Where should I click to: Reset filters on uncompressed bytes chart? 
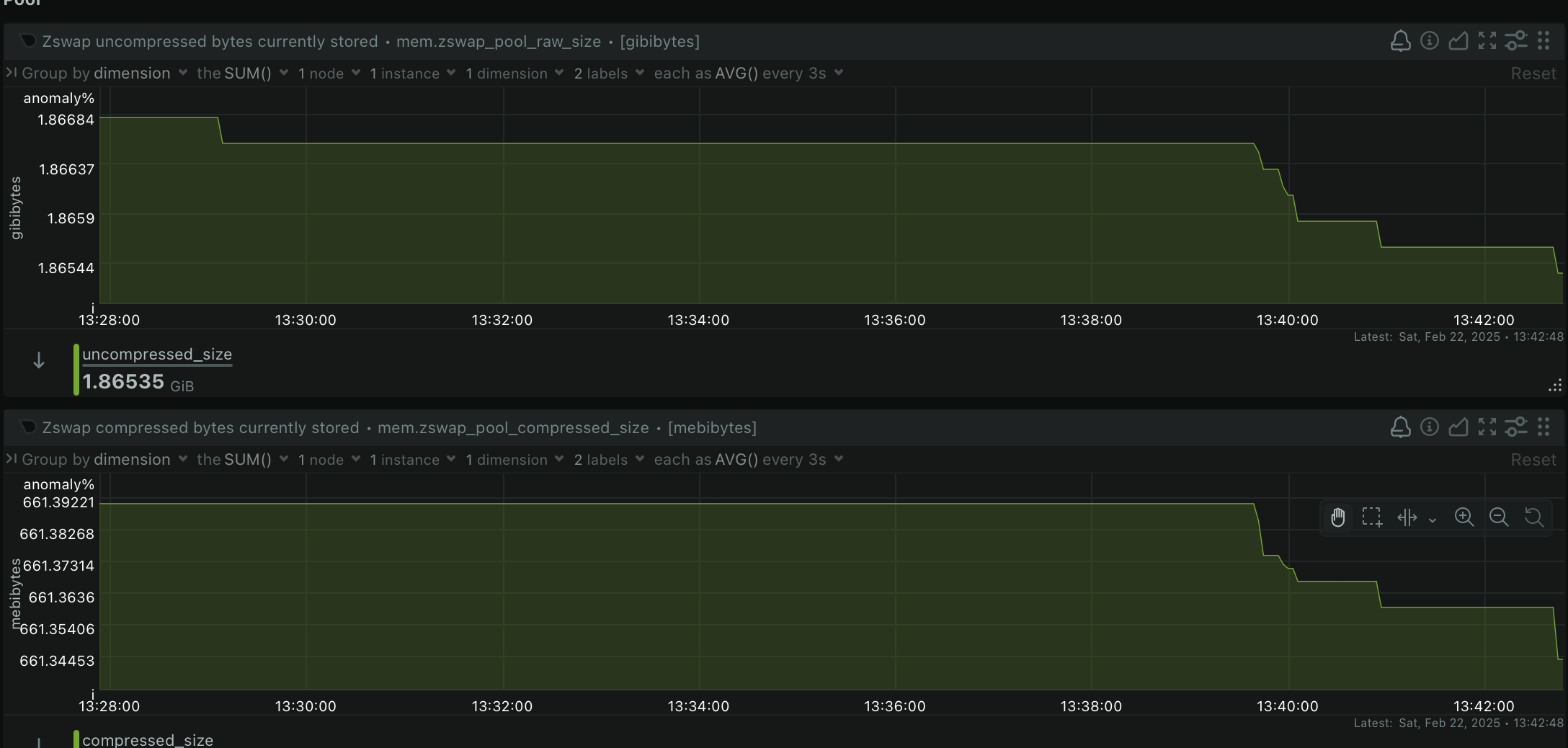[x=1533, y=74]
